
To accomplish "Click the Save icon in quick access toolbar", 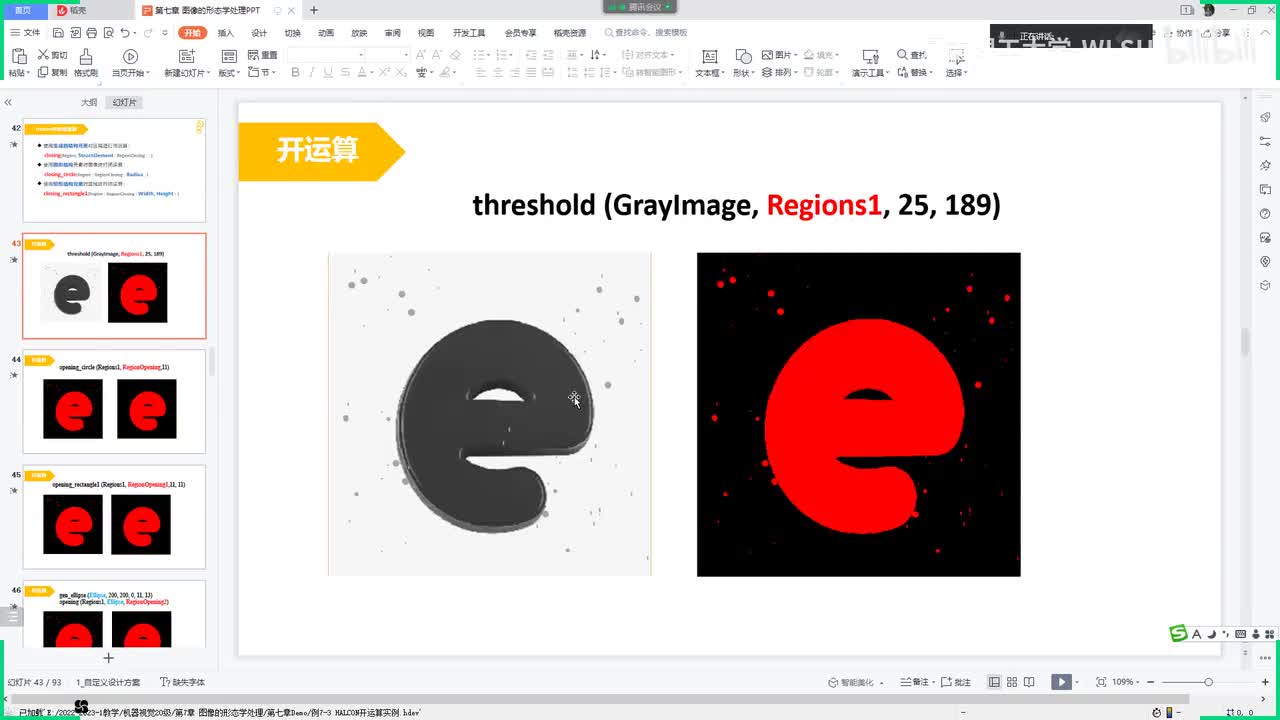I will [58, 32].
